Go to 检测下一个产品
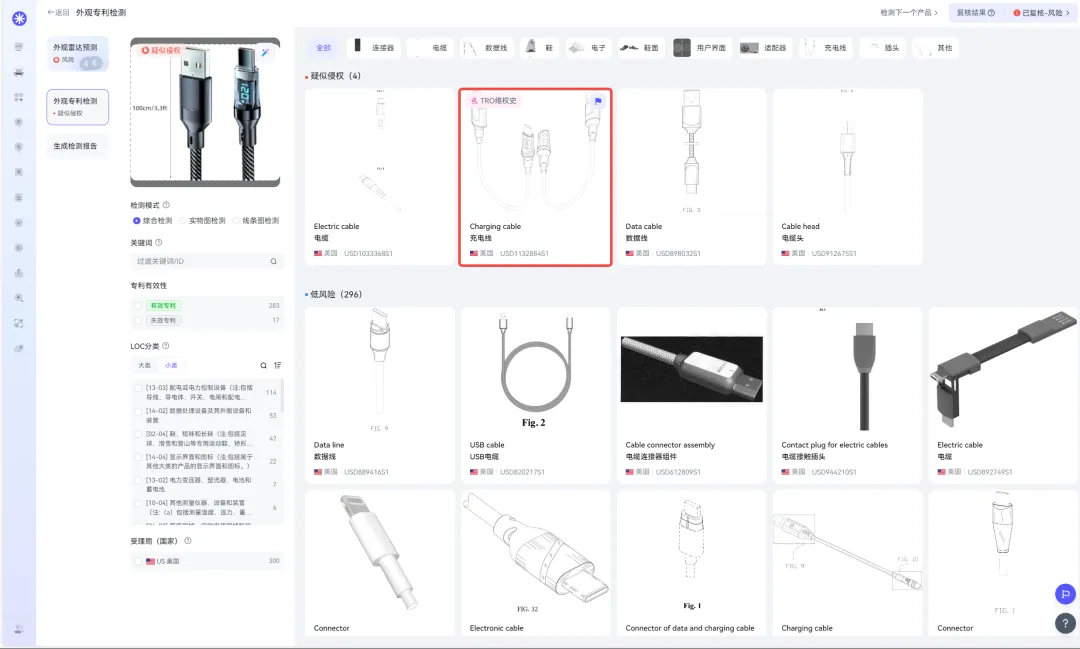This screenshot has width=1080, height=649. [908, 12]
